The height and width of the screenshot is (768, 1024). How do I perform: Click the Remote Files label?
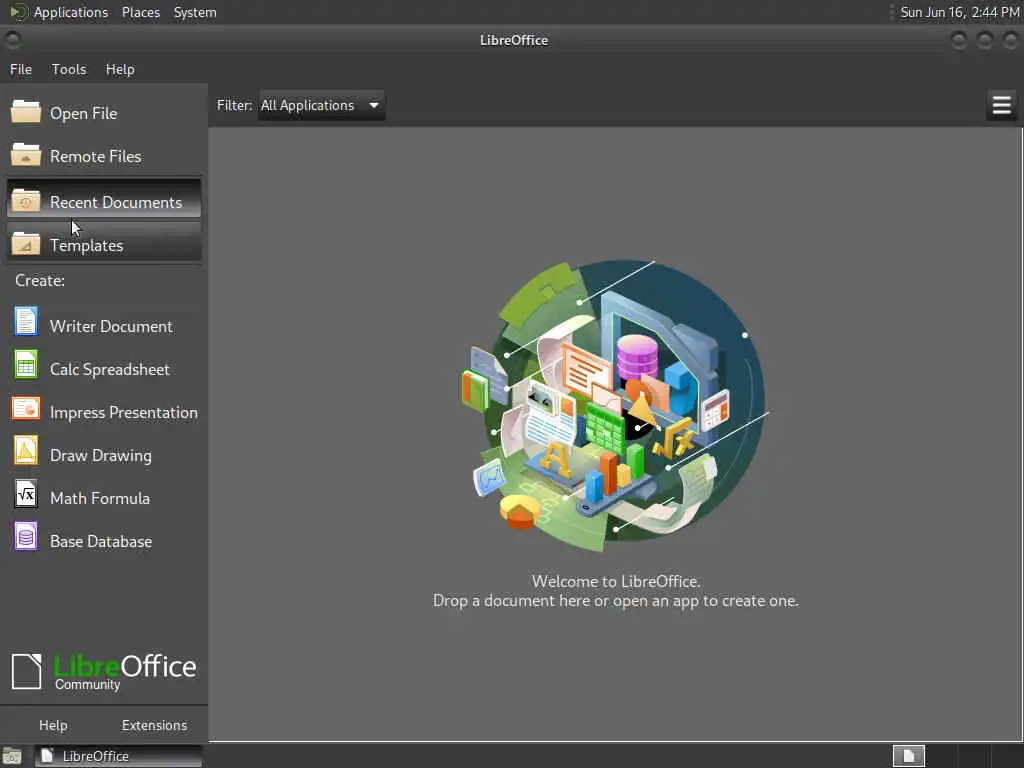tap(95, 156)
